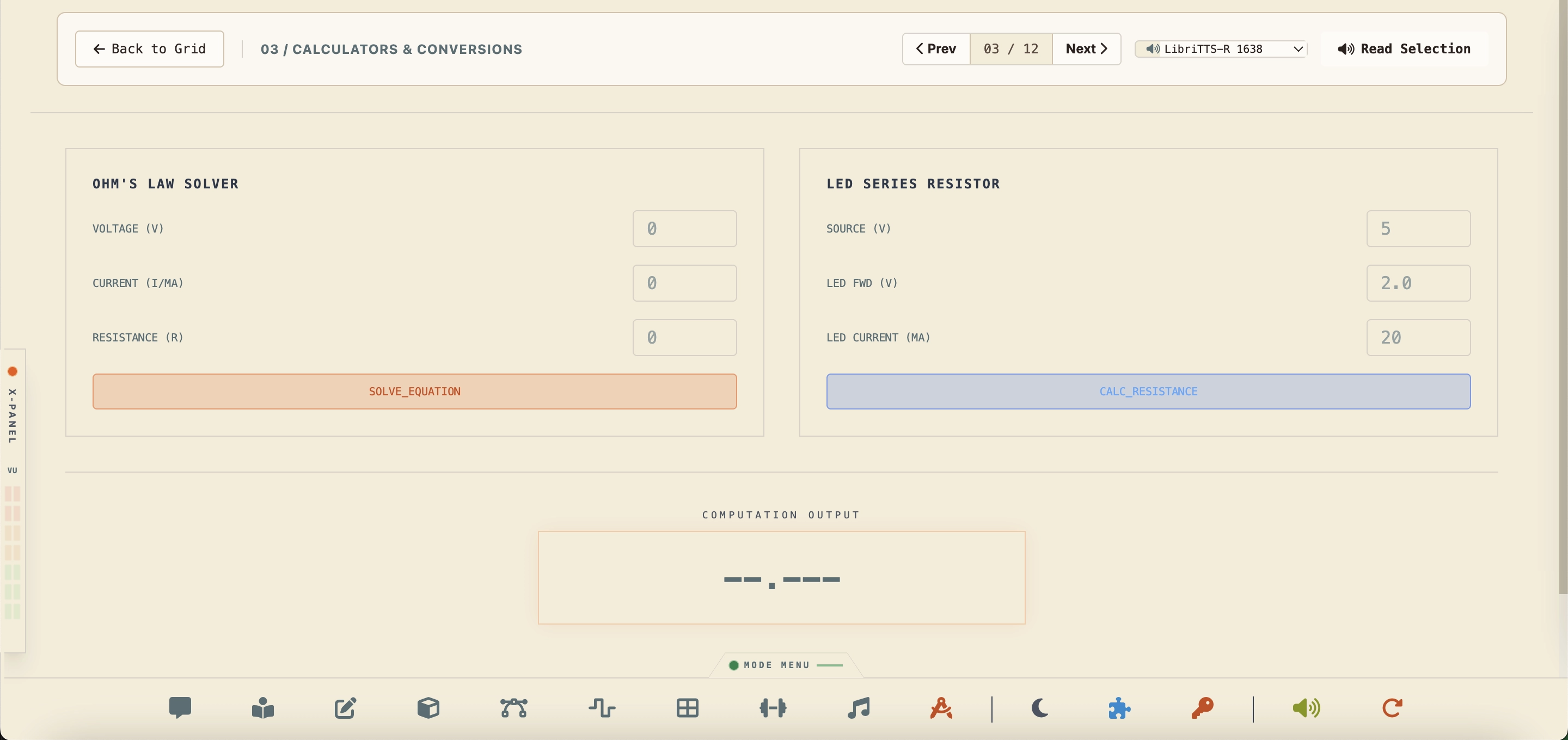Go back to the grid
The height and width of the screenshot is (740, 1568).
pyautogui.click(x=149, y=48)
